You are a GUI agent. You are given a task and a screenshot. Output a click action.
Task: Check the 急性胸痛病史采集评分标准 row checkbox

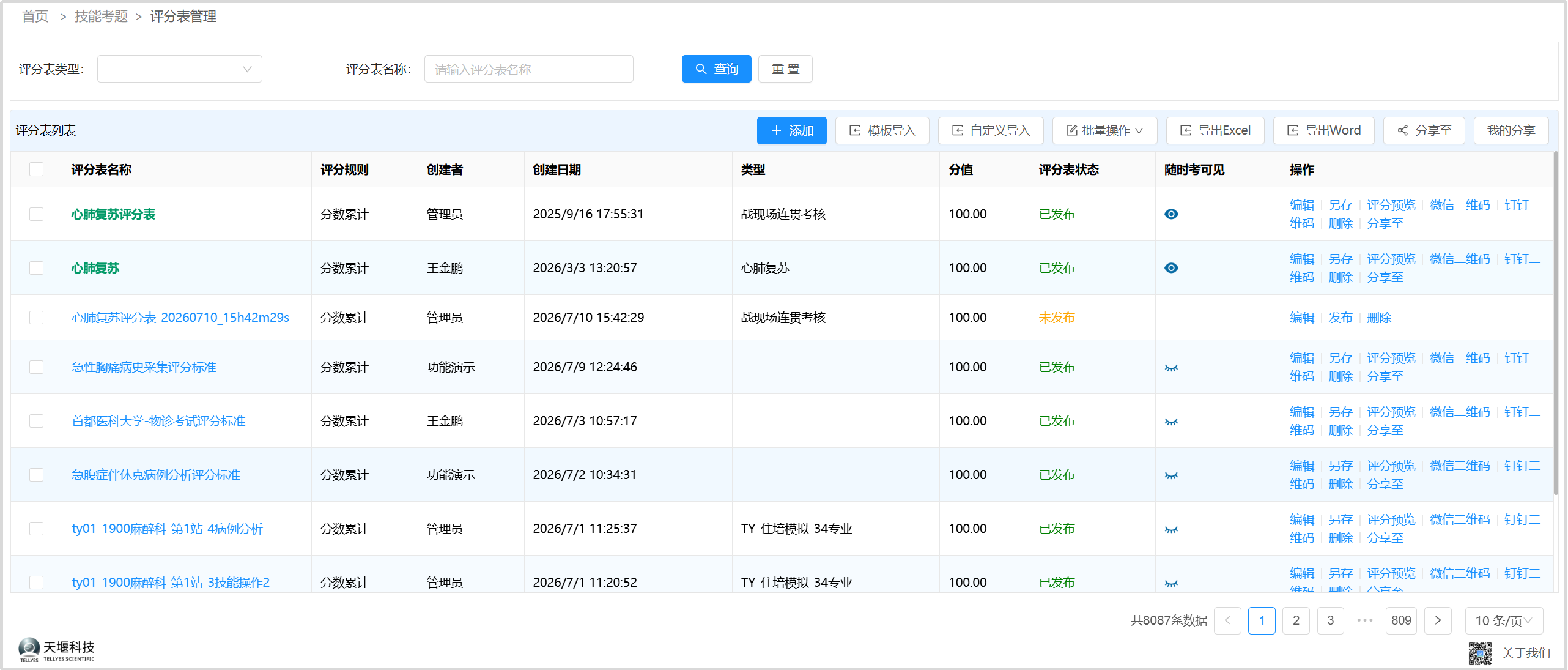[x=37, y=367]
